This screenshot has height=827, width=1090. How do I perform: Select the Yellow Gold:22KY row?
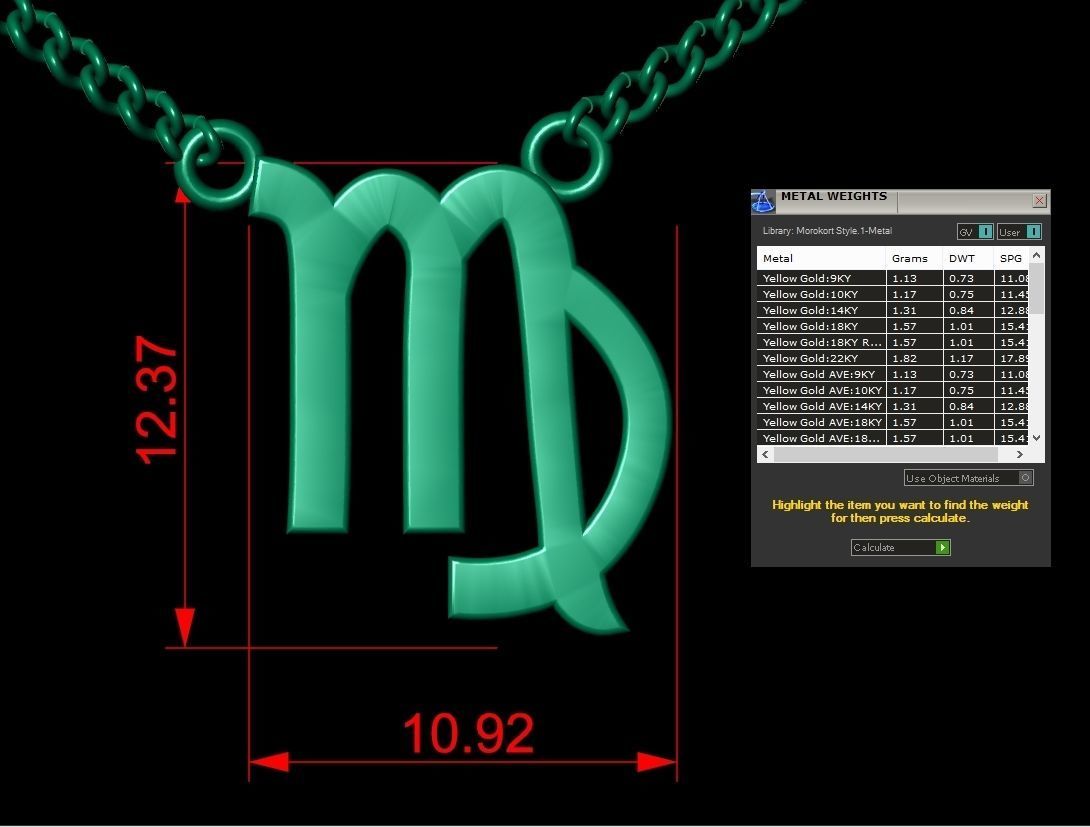[x=893, y=358]
